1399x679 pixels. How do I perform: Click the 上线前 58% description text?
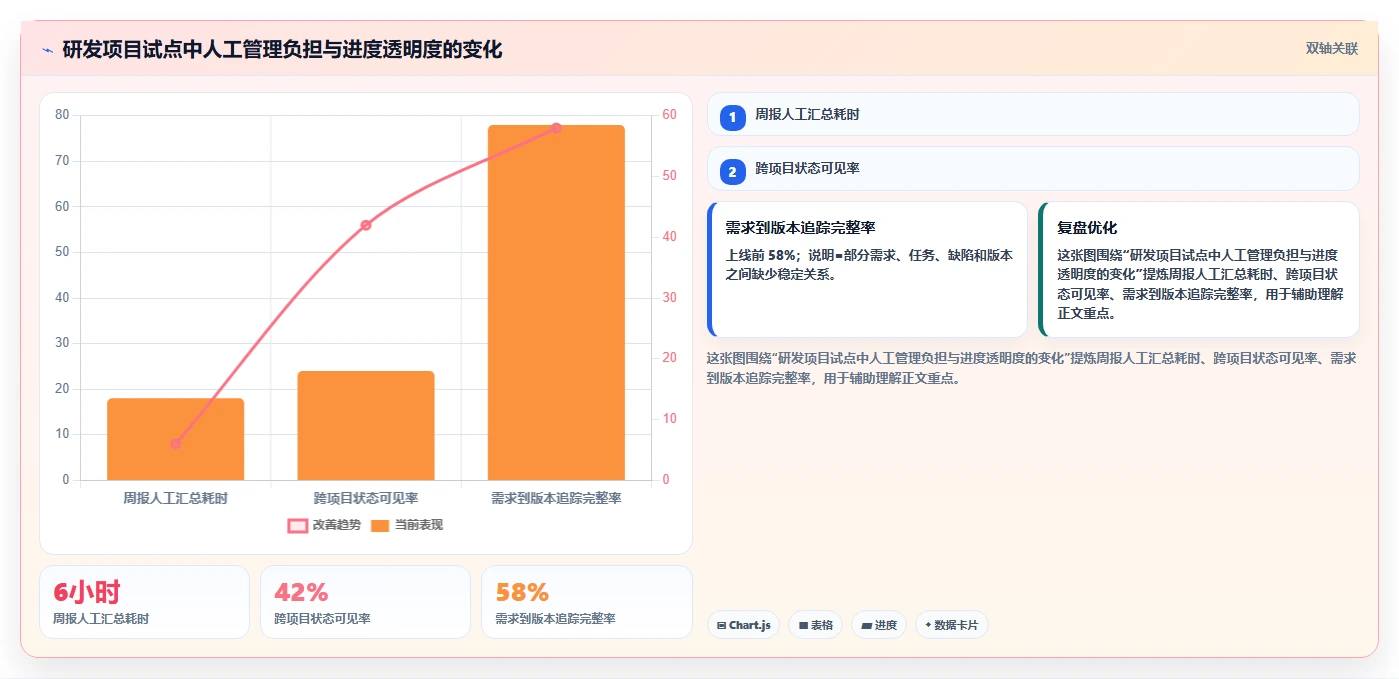869,264
